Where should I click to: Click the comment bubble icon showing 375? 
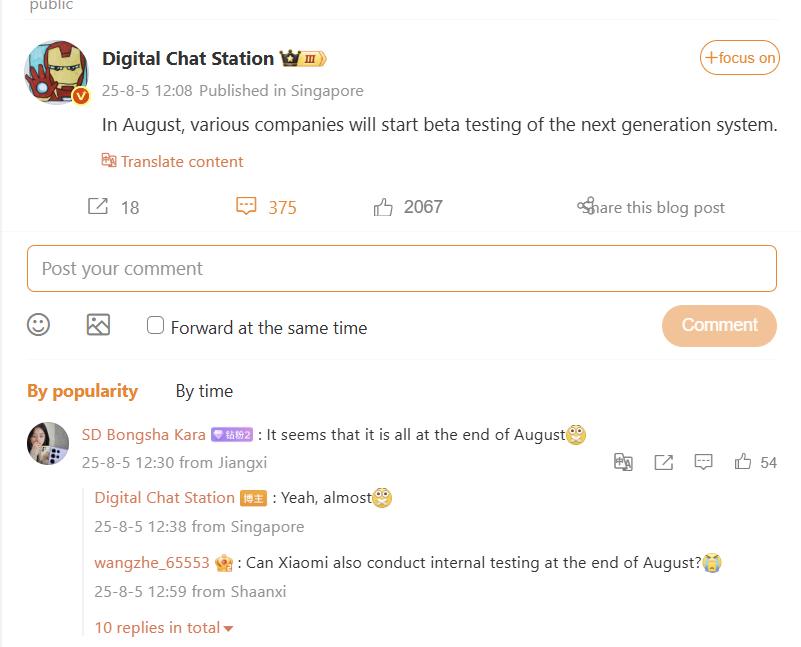pyautogui.click(x=246, y=207)
